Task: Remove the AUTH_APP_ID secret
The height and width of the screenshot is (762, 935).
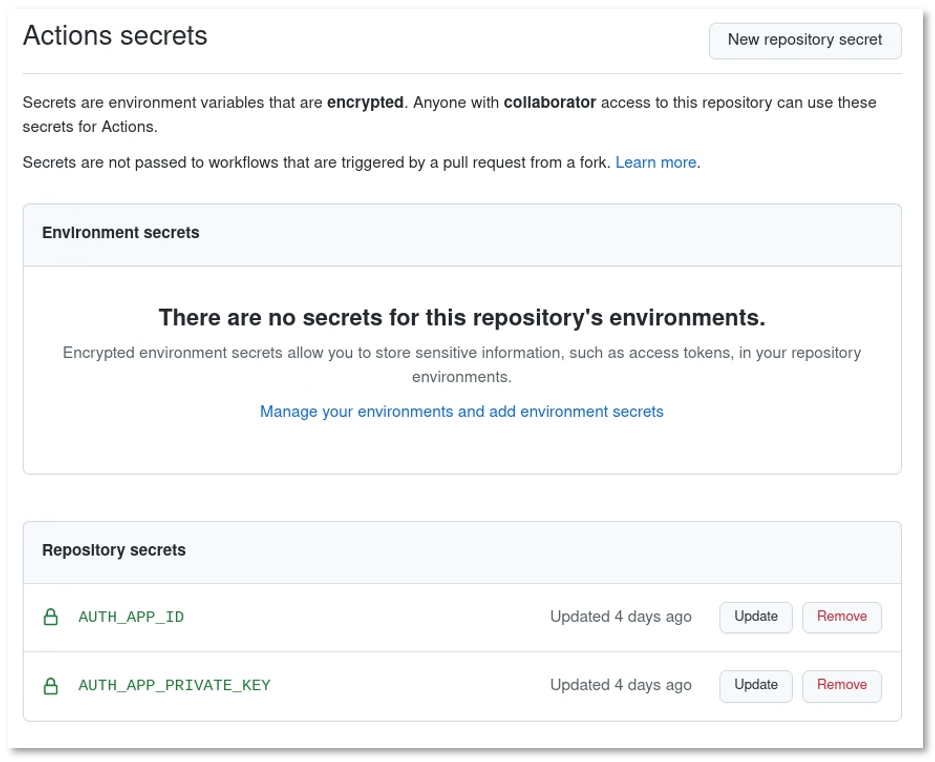Action: (x=841, y=617)
